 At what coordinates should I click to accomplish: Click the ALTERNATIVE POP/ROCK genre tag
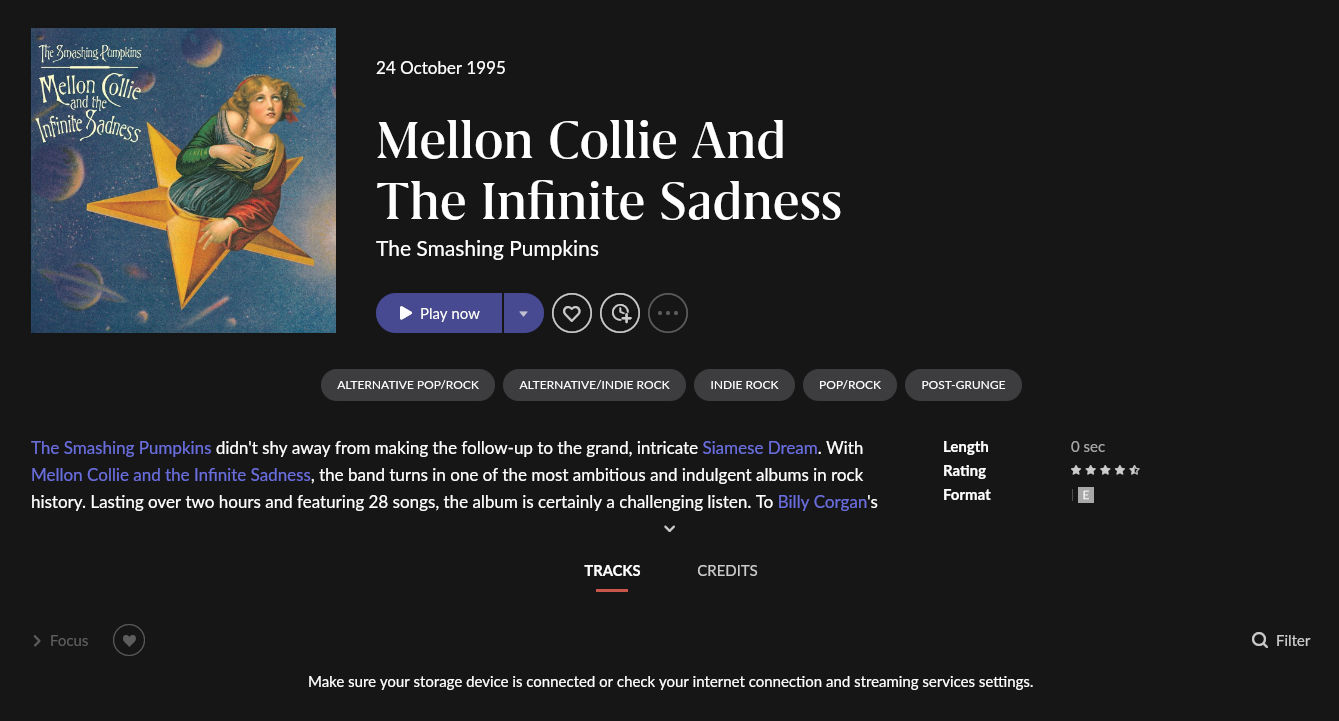click(x=408, y=385)
